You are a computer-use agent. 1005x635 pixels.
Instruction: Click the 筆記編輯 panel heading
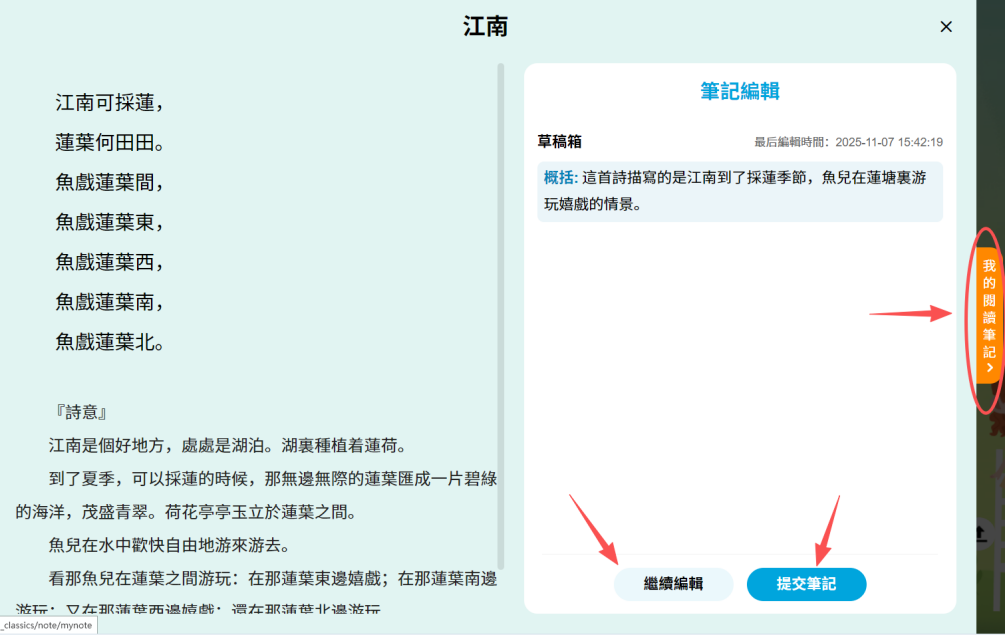click(739, 91)
